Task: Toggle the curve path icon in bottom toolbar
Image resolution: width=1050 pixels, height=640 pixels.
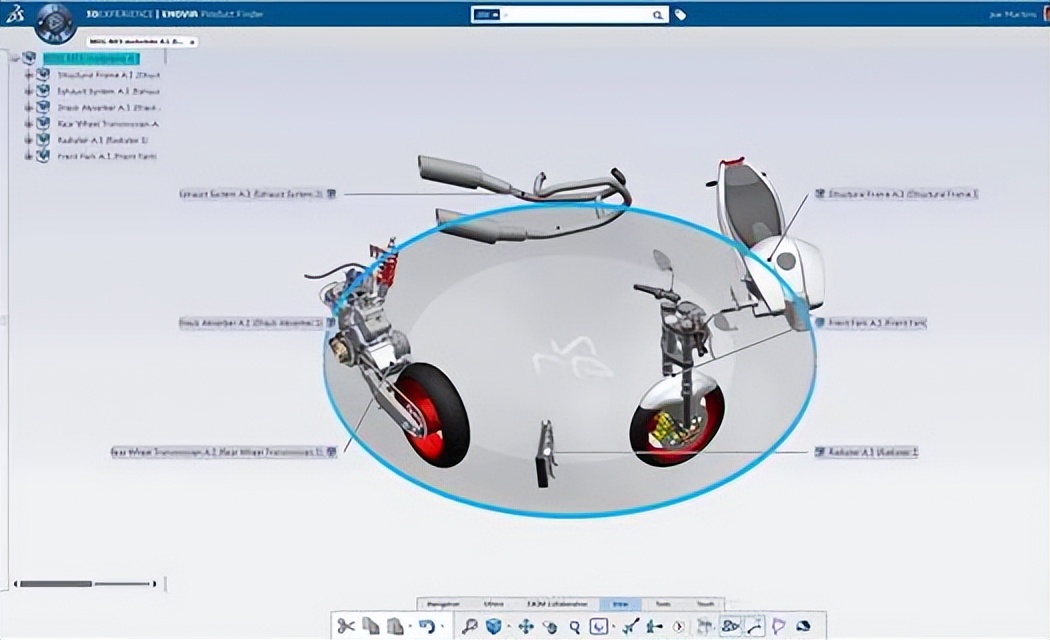Action: click(753, 626)
